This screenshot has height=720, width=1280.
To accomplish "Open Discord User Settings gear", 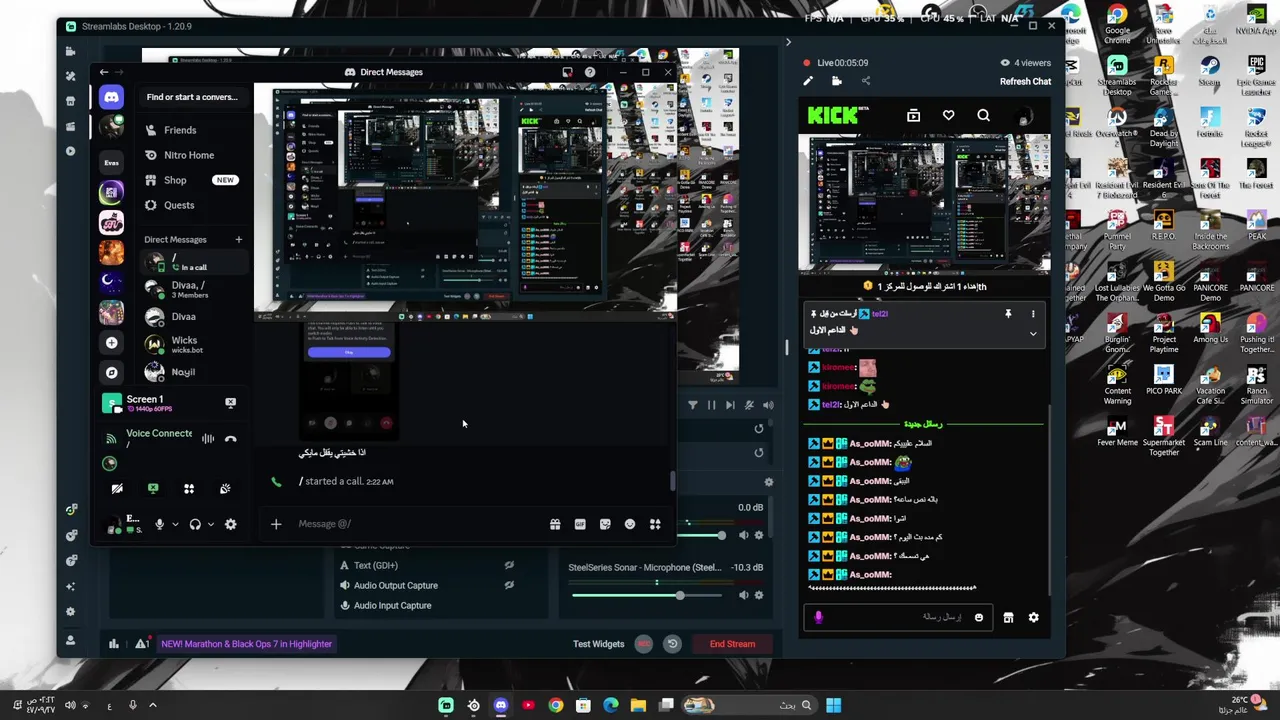I will 231,524.
